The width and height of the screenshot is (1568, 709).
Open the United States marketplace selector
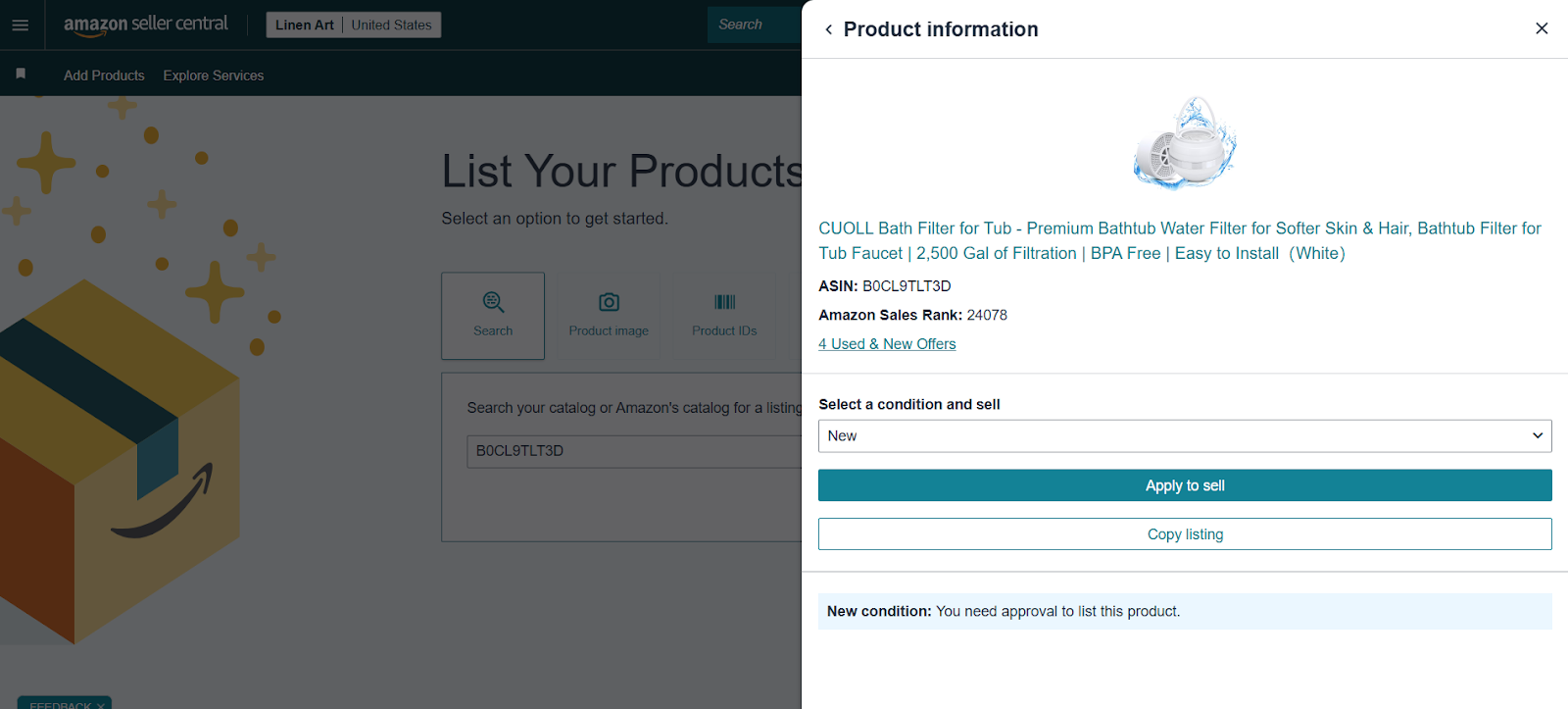391,24
